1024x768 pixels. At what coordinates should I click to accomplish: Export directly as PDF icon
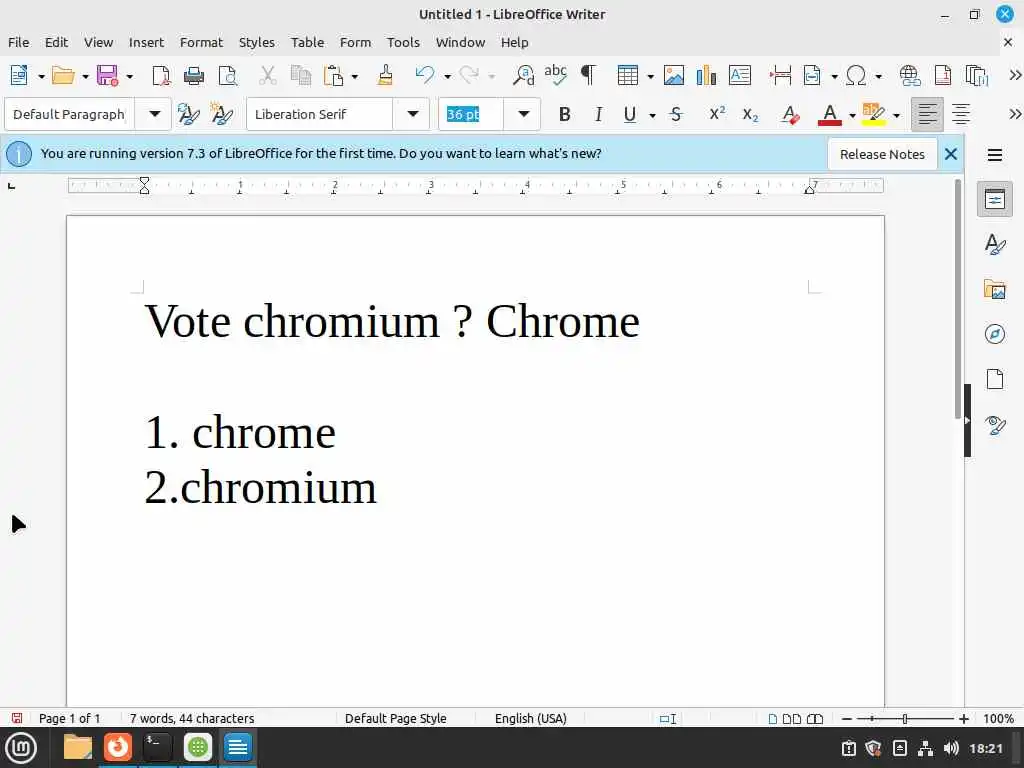[x=161, y=76]
